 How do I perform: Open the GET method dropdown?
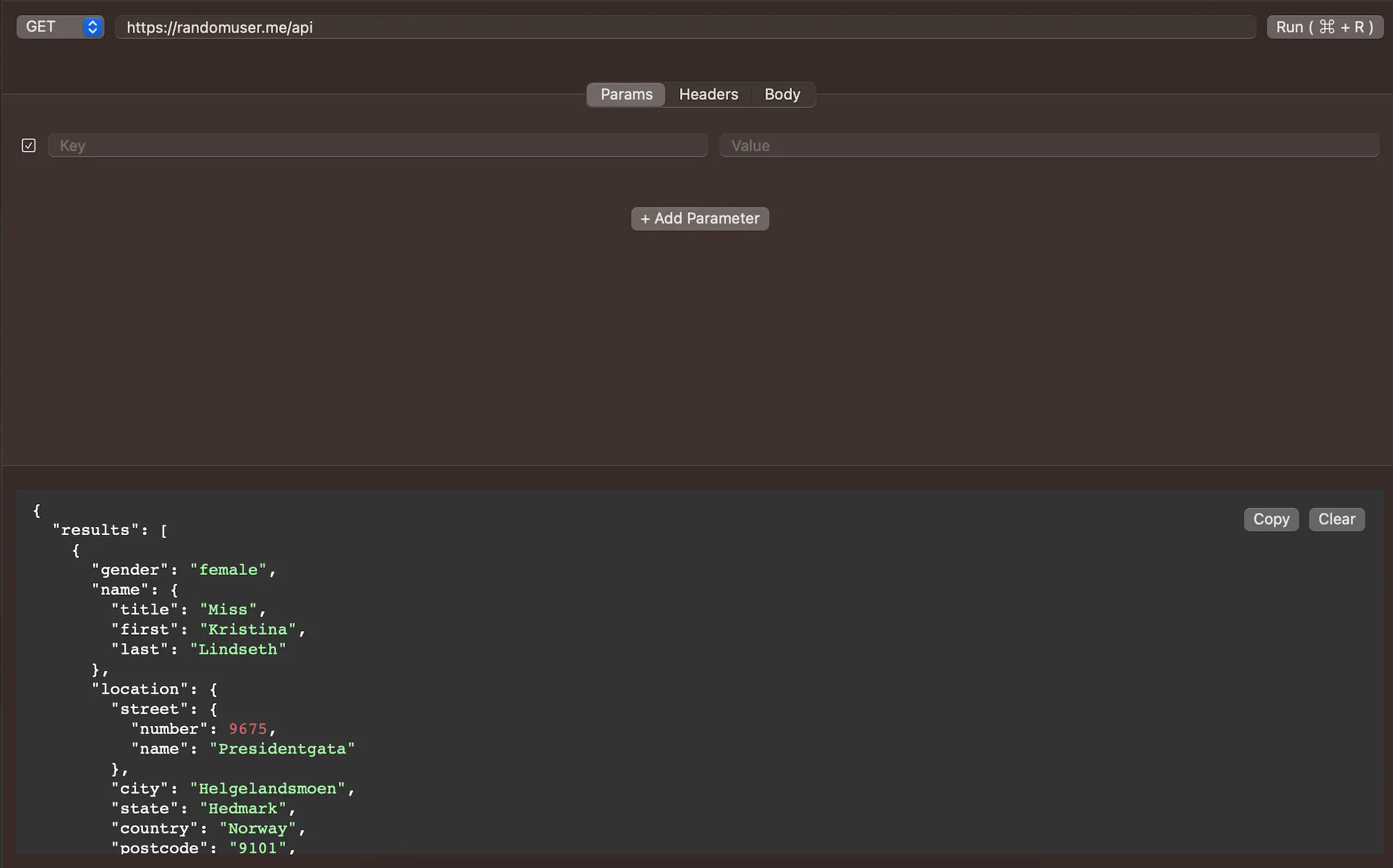(x=60, y=27)
